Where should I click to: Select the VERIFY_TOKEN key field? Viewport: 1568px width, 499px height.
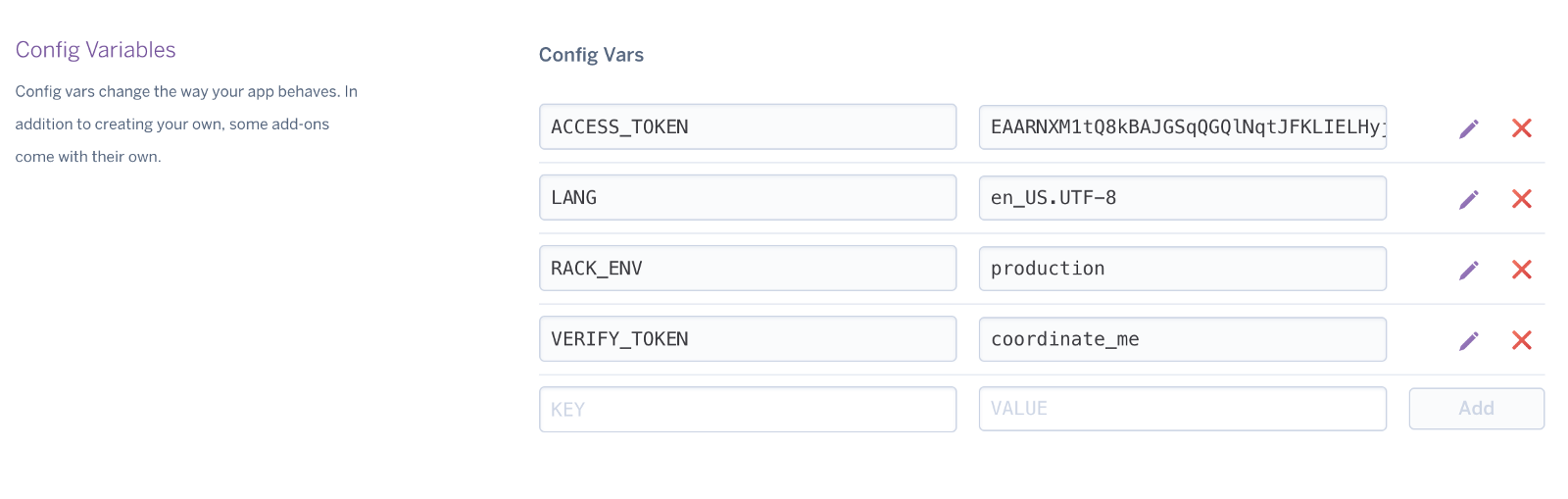click(x=747, y=339)
